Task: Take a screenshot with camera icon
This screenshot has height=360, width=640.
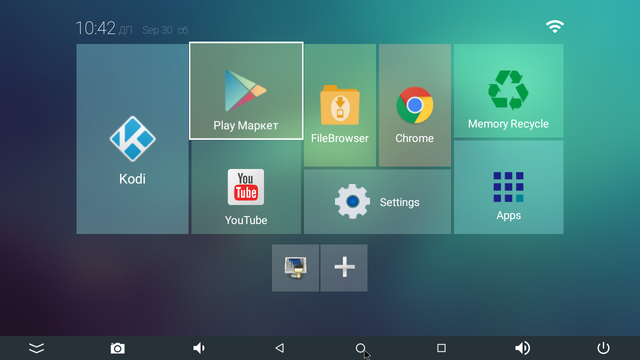Action: (118, 348)
